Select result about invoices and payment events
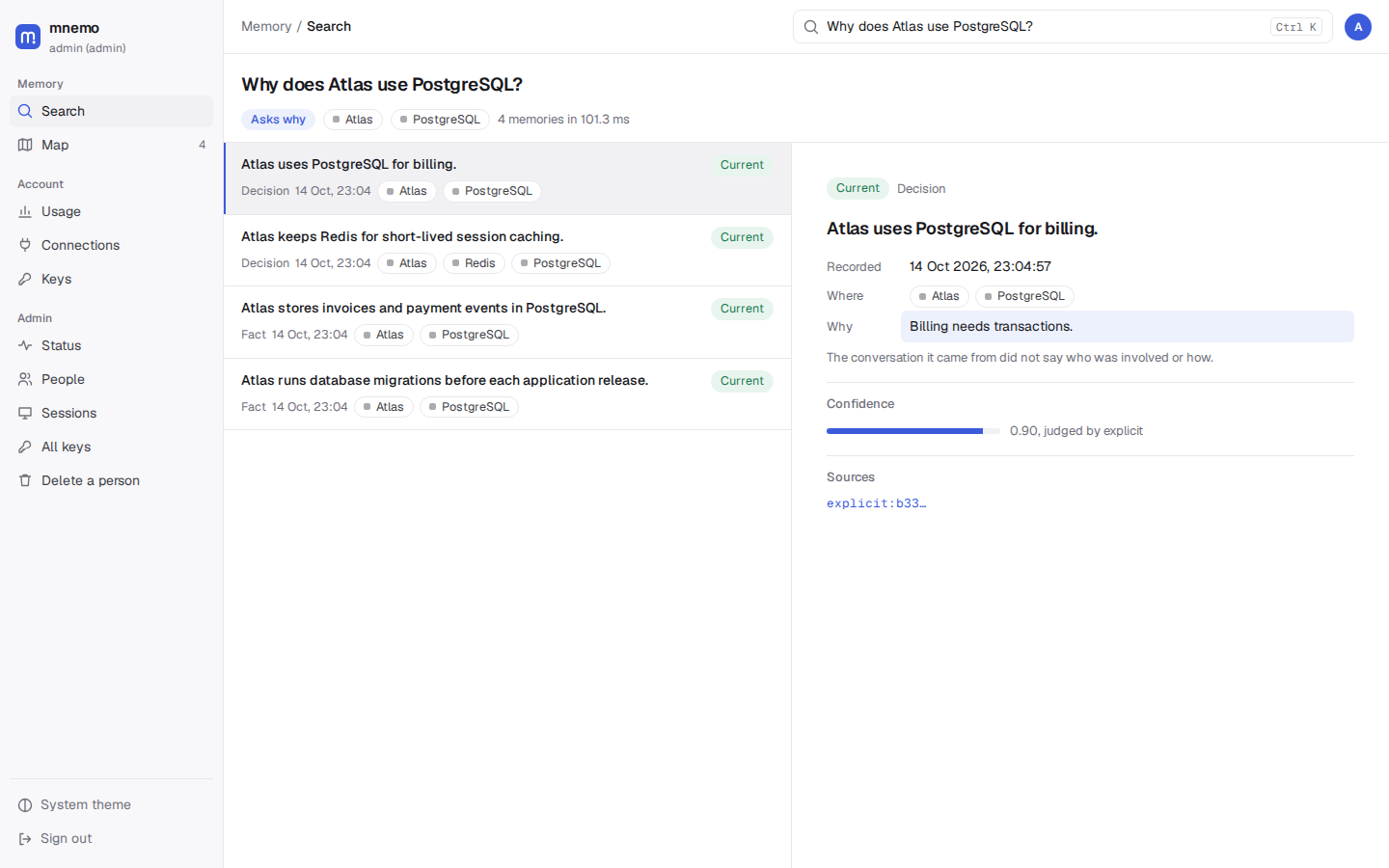The height and width of the screenshot is (868, 1389). [x=507, y=322]
